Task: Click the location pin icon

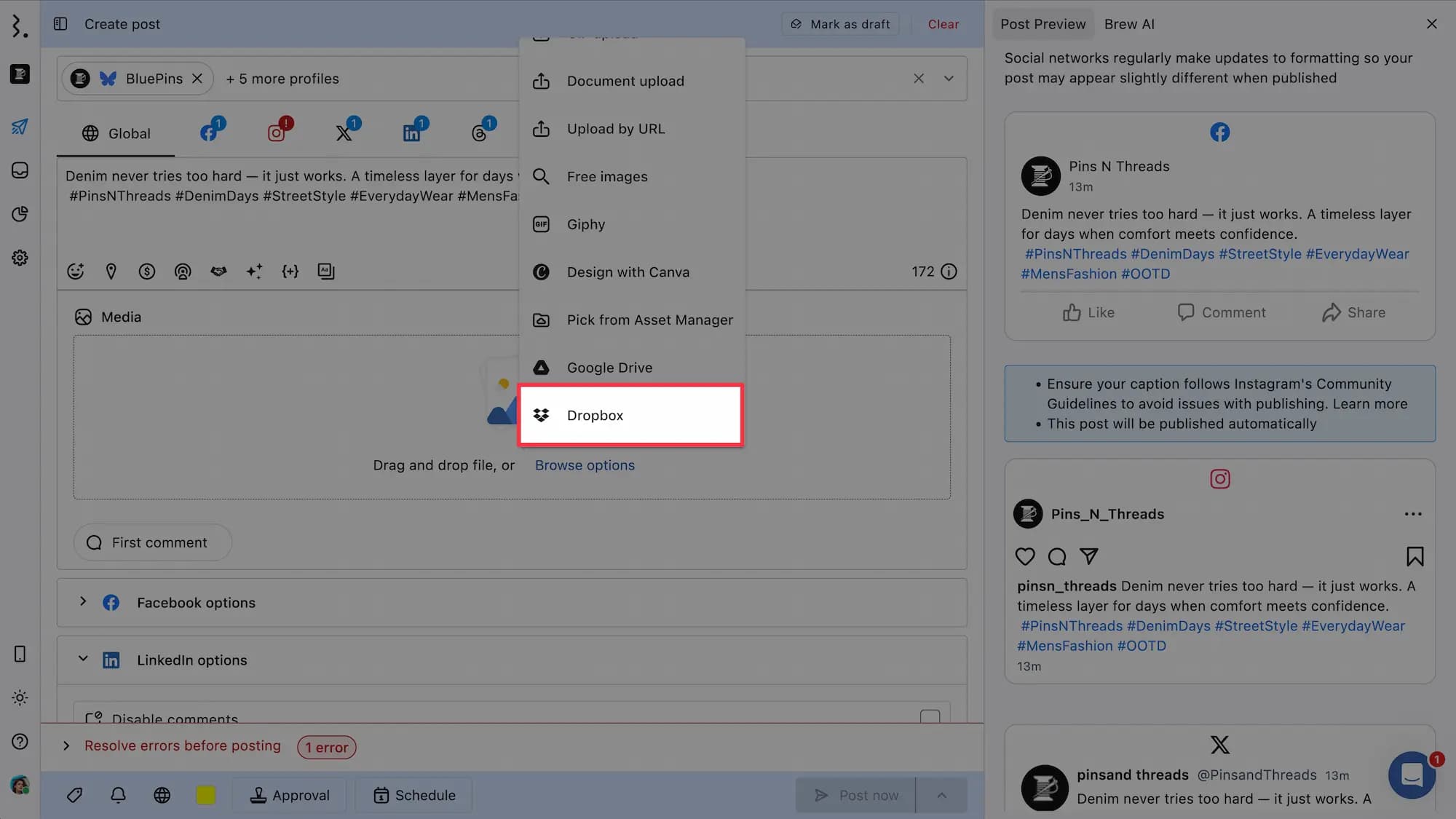Action: [111, 272]
